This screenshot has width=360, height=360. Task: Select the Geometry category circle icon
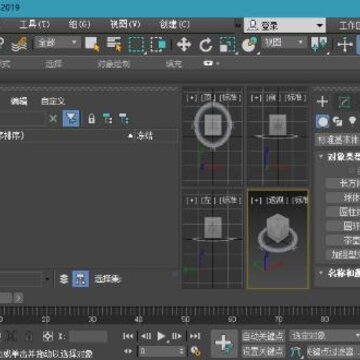point(323,121)
